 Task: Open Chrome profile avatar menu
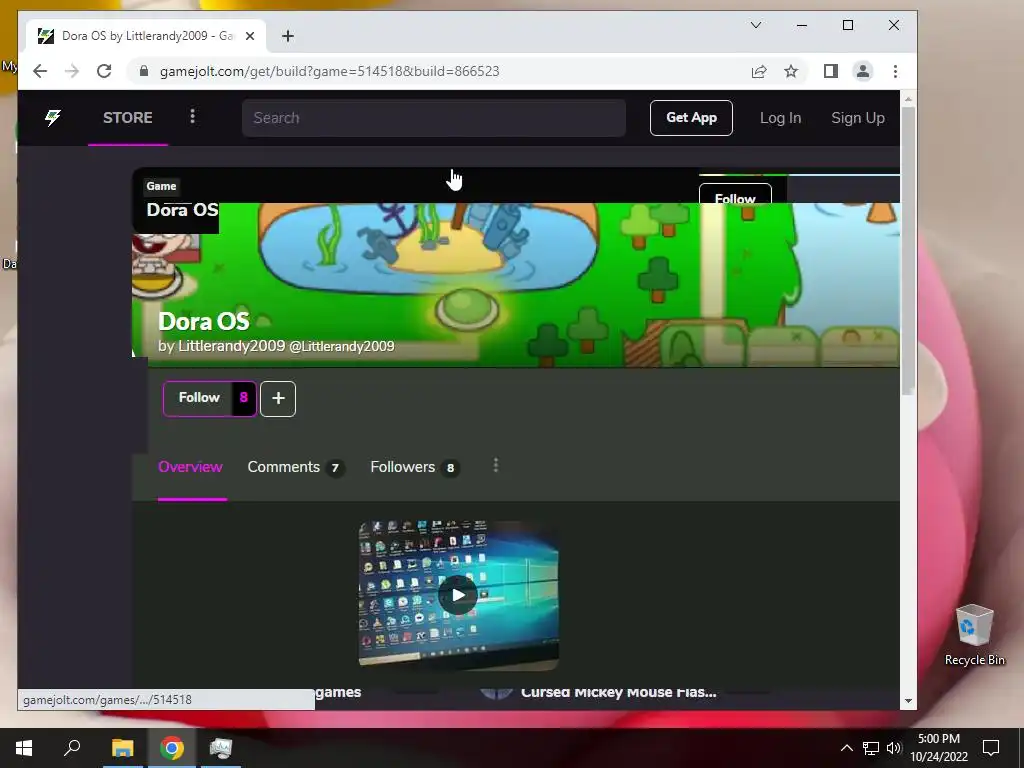863,71
